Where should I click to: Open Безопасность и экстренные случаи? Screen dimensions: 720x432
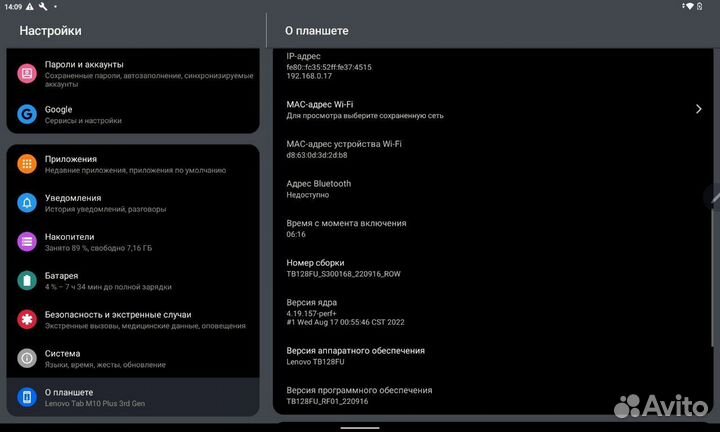133,320
